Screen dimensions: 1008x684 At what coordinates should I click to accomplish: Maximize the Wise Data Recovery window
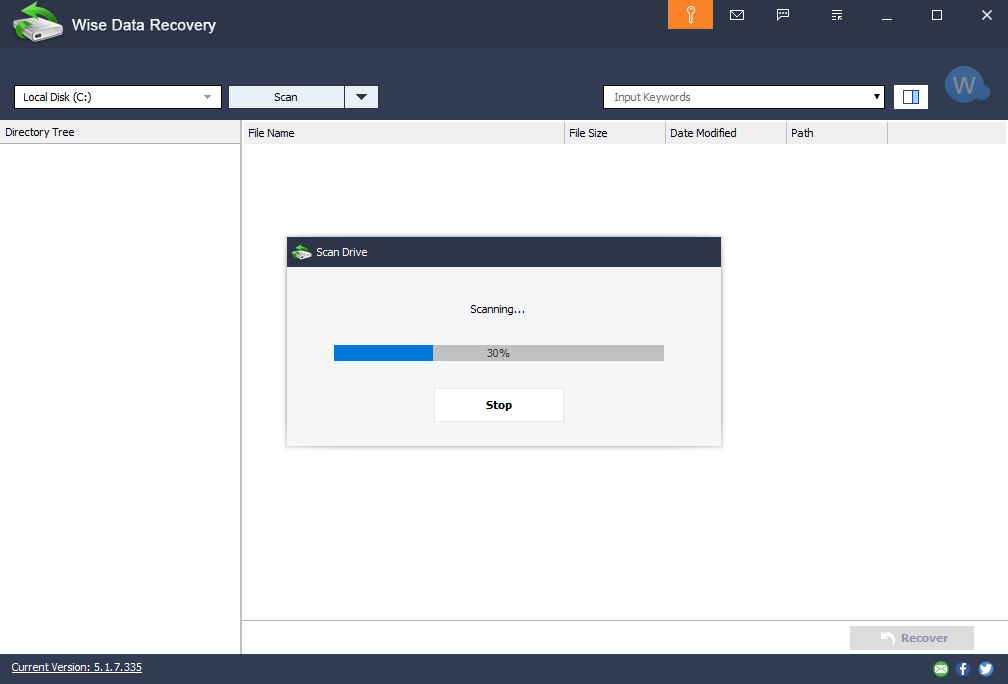(x=937, y=15)
